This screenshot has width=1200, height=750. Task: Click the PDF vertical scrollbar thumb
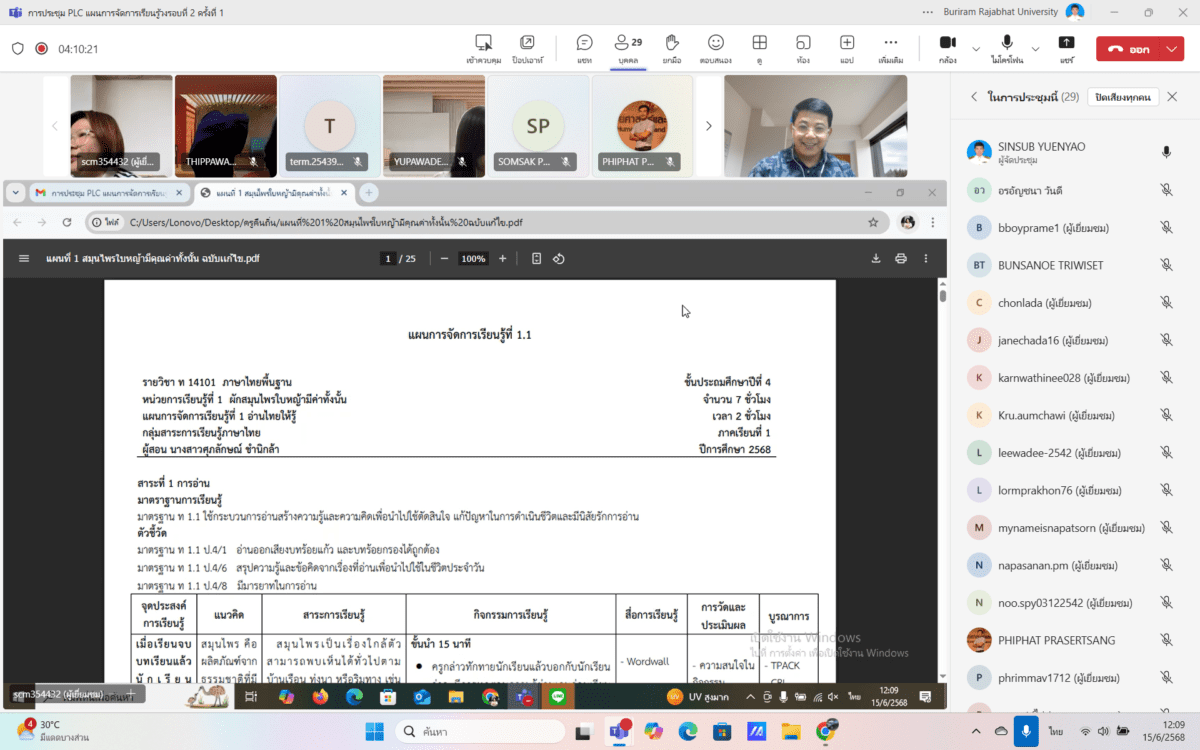942,296
